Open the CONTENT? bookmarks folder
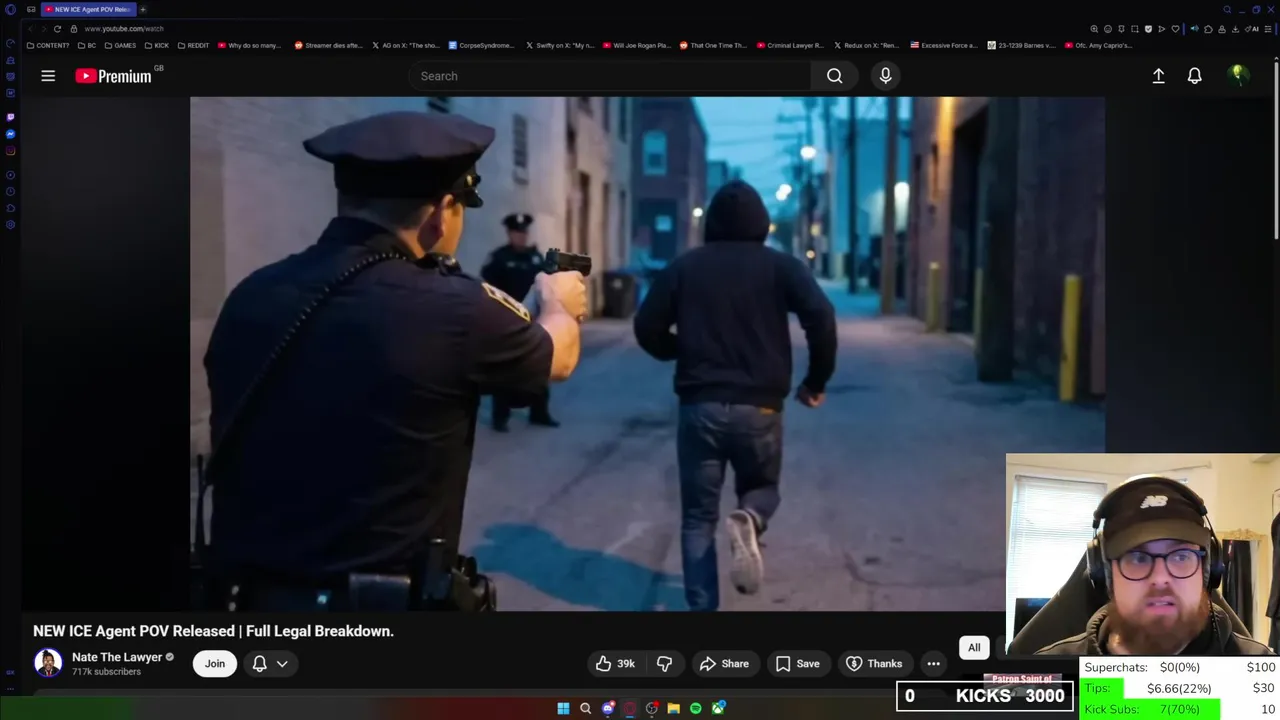 point(48,45)
